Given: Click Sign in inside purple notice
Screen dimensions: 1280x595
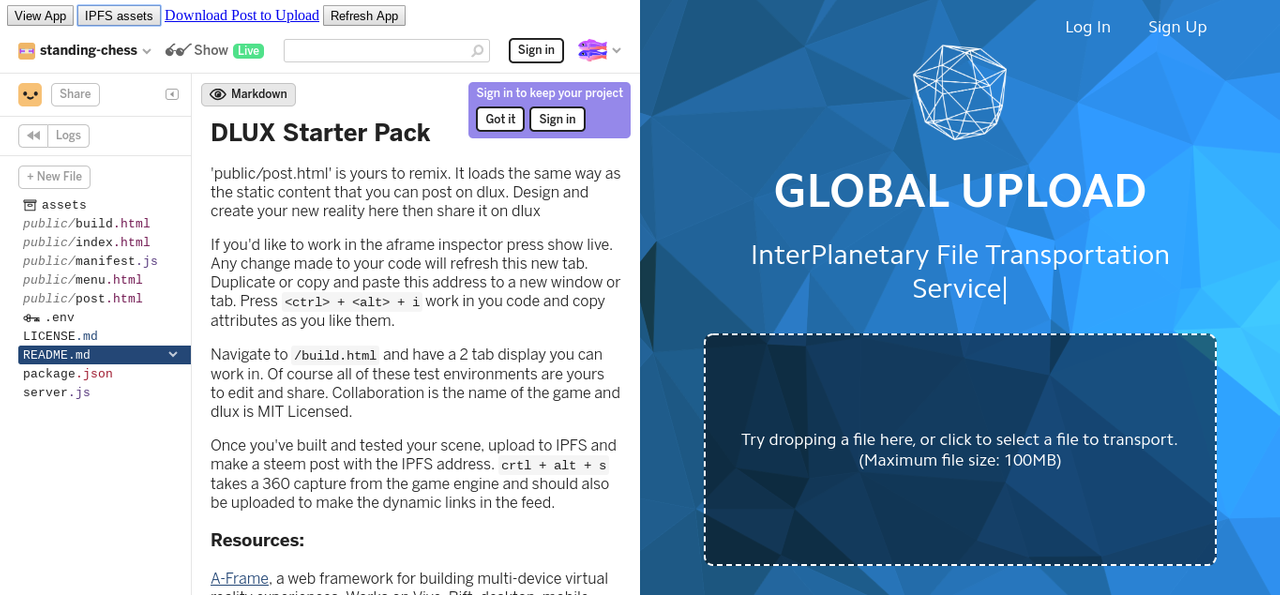Looking at the screenshot, I should [x=557, y=119].
